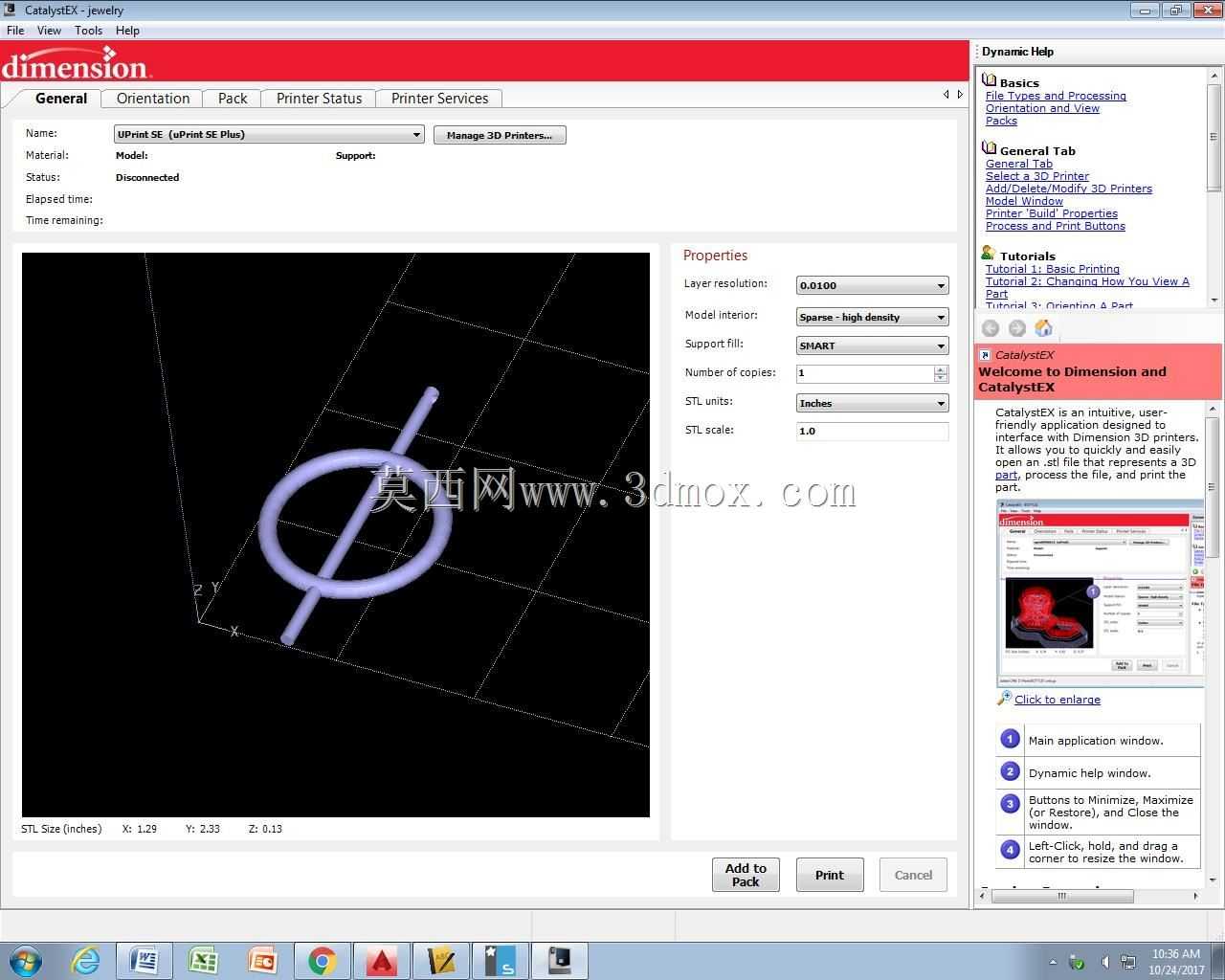
Task: Switch to the Pack tab
Action: 233,99
